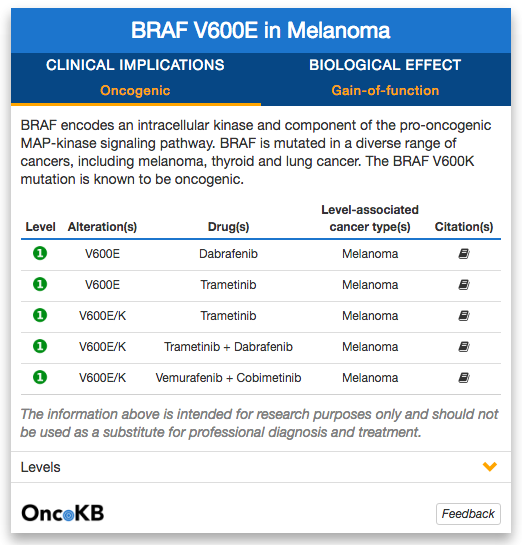Viewport: 522px width, 545px height.
Task: Click the Oncogenic label under Clinical Implications
Action: 135,90
